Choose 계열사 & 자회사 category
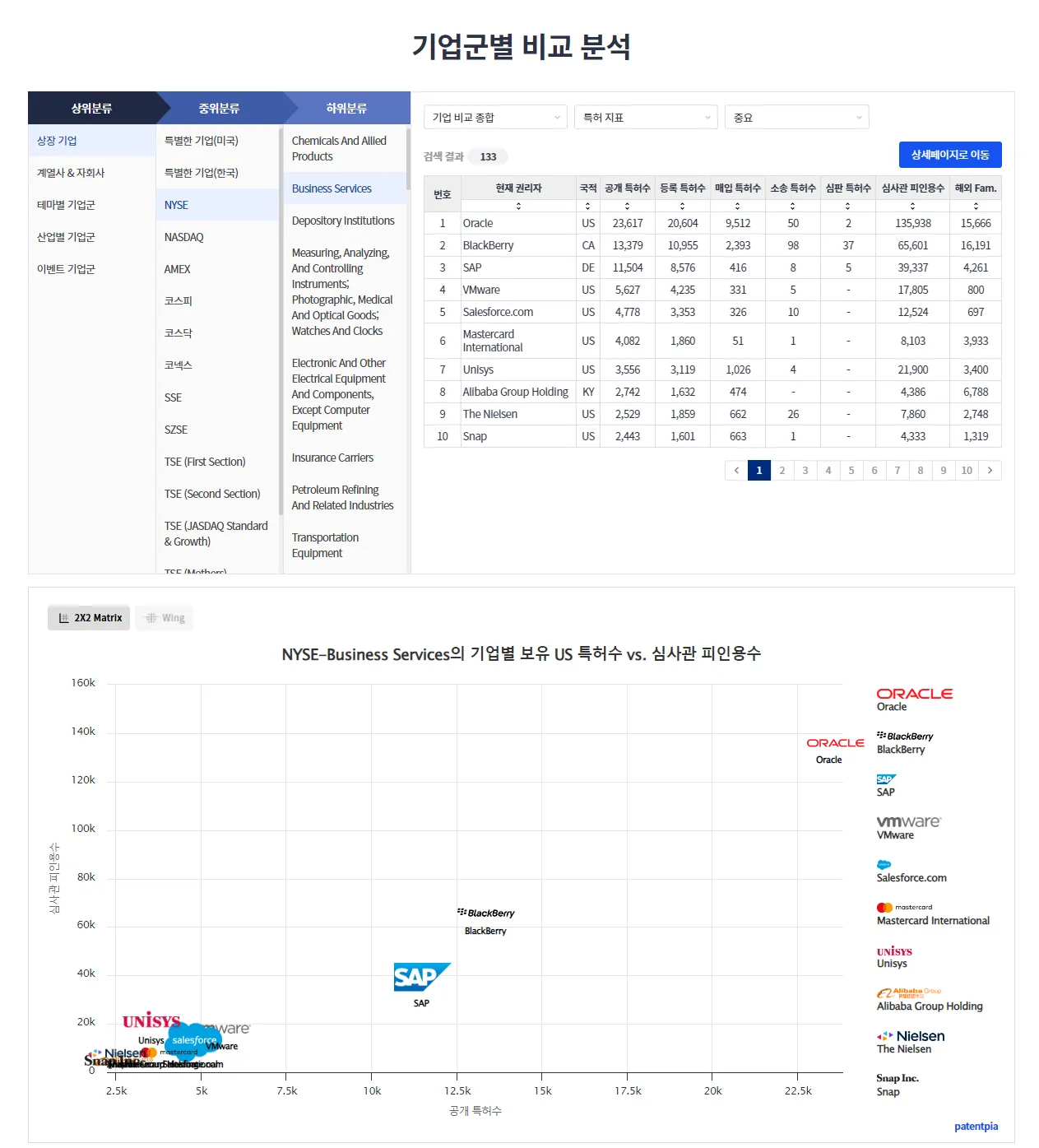The image size is (1039, 1148). click(91, 173)
